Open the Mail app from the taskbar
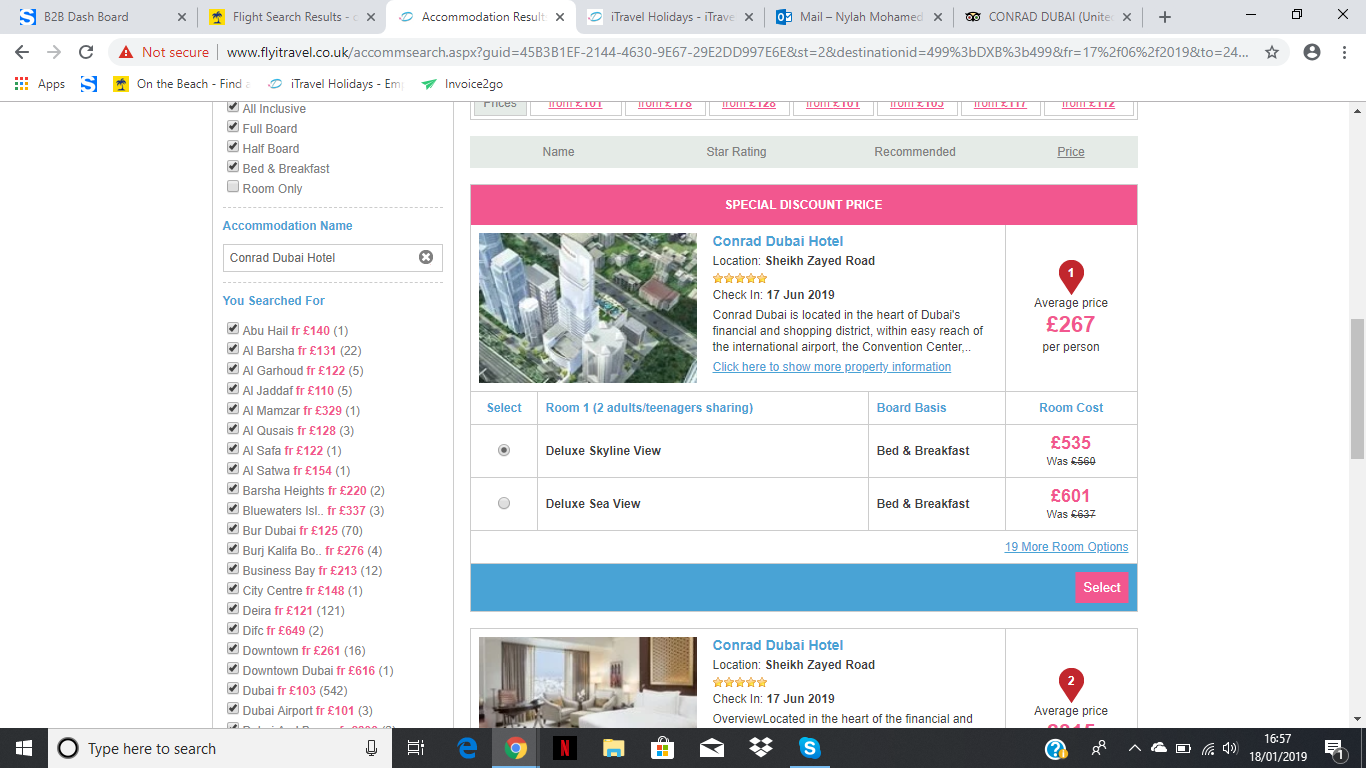1366x768 pixels. [711, 748]
